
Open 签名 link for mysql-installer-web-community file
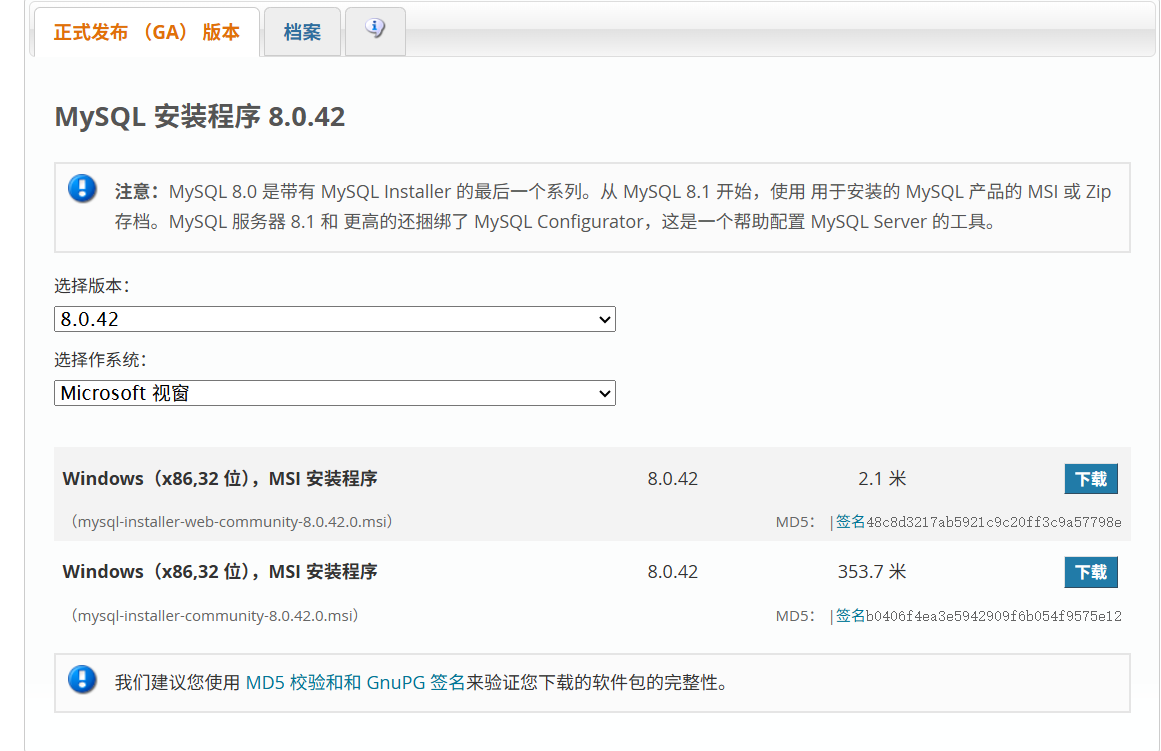[850, 522]
